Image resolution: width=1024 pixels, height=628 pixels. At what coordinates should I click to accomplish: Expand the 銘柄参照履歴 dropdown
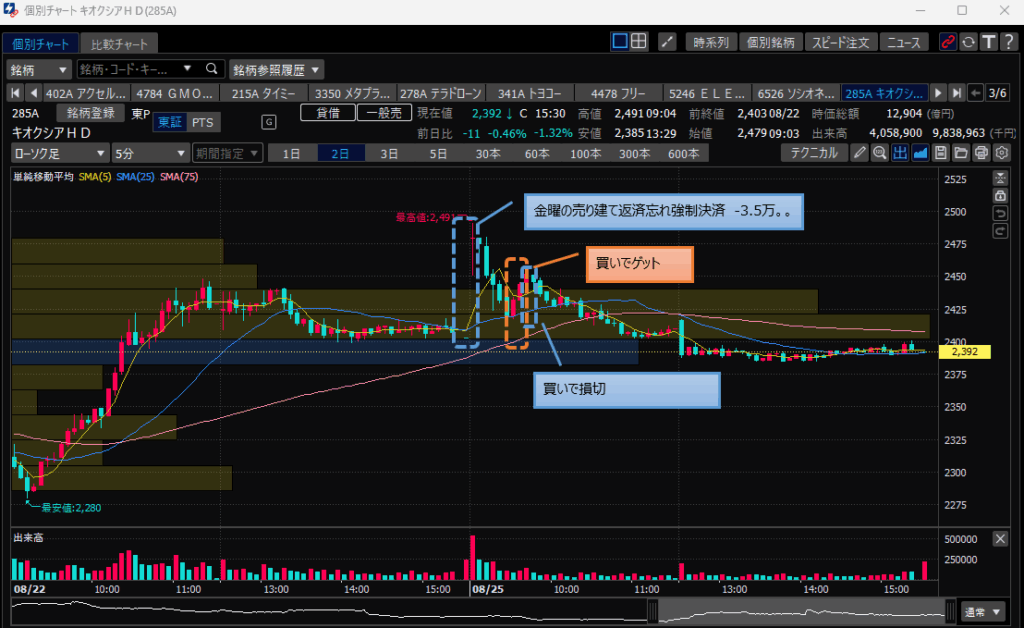[x=277, y=69]
